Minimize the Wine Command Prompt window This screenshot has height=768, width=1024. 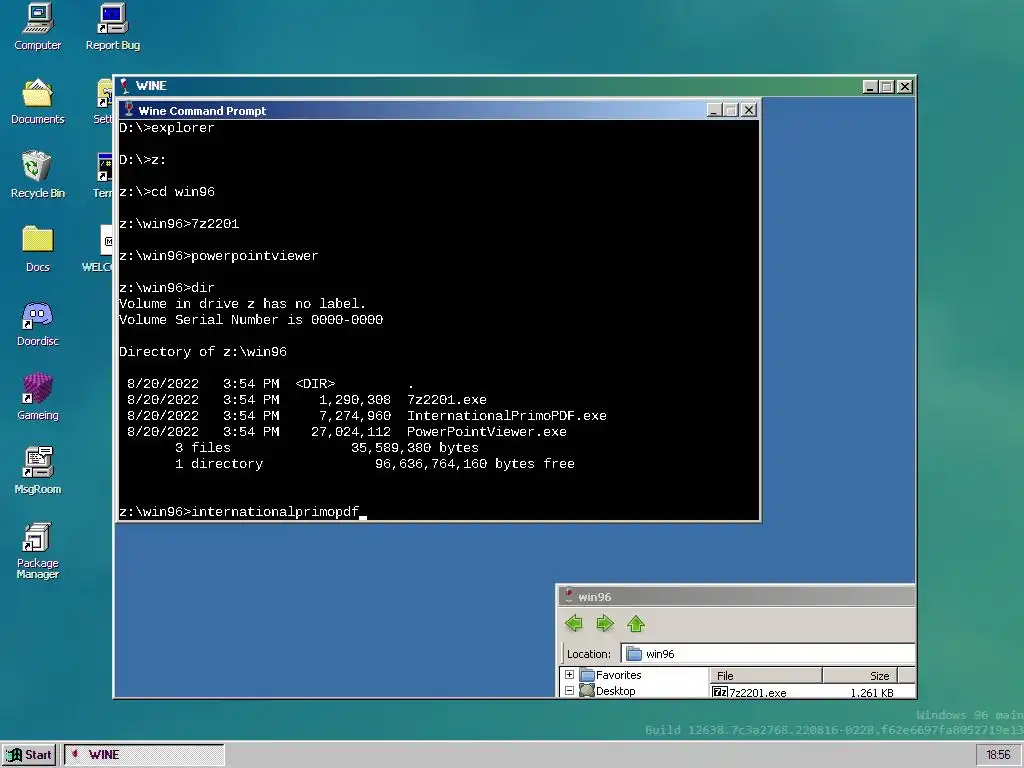[x=714, y=110]
